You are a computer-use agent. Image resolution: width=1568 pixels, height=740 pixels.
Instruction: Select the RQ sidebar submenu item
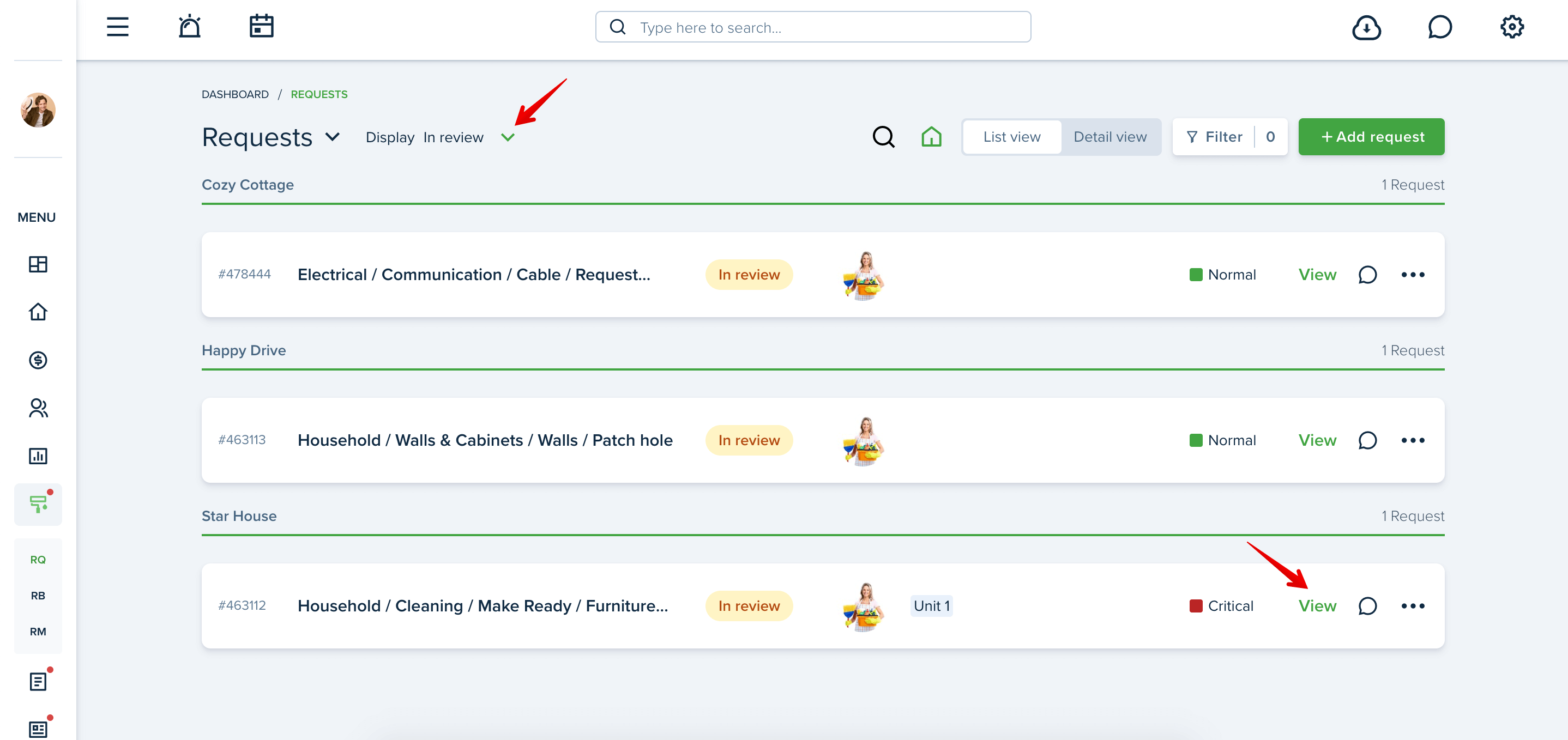click(38, 559)
